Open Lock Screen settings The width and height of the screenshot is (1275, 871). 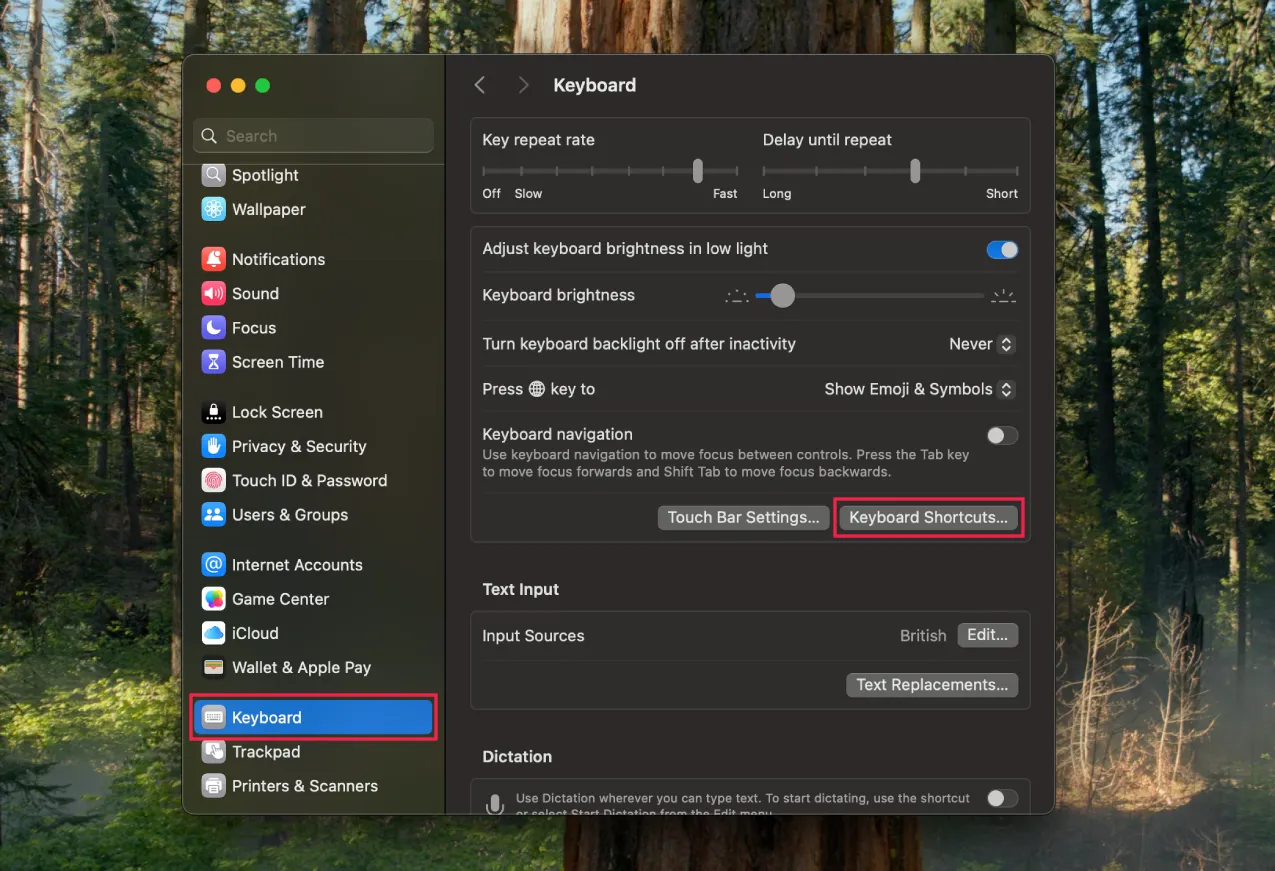point(313,412)
